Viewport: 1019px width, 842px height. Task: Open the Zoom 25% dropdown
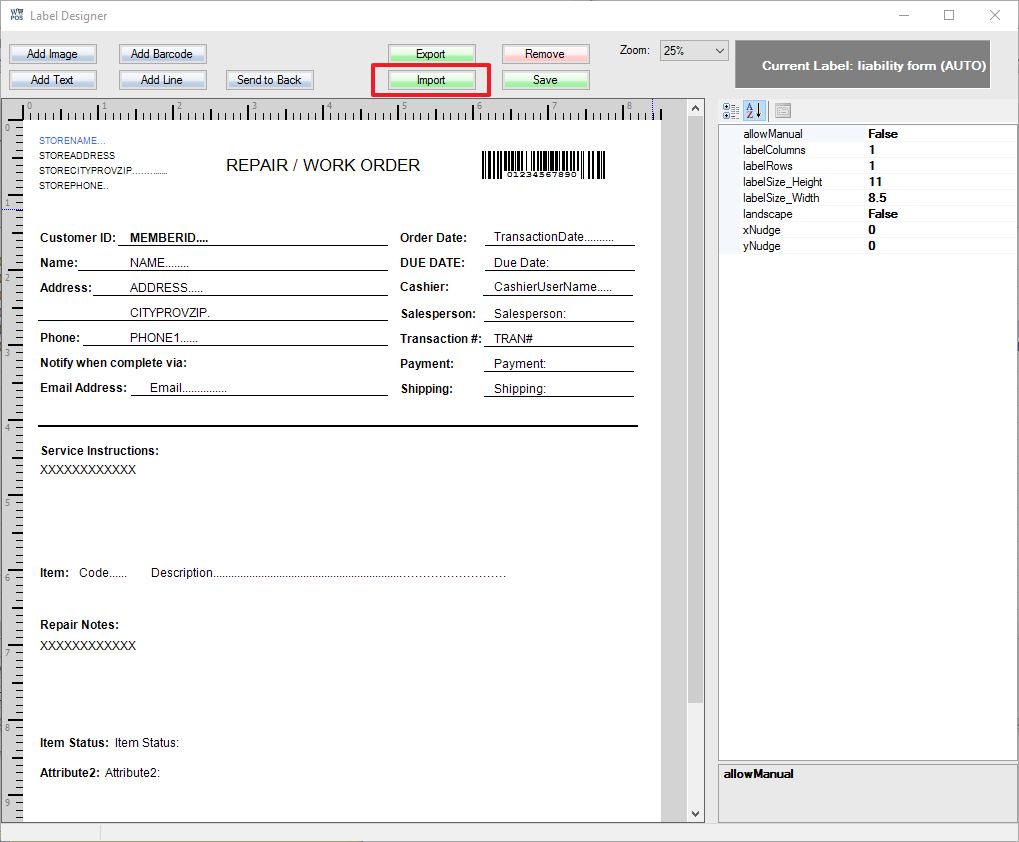(694, 51)
